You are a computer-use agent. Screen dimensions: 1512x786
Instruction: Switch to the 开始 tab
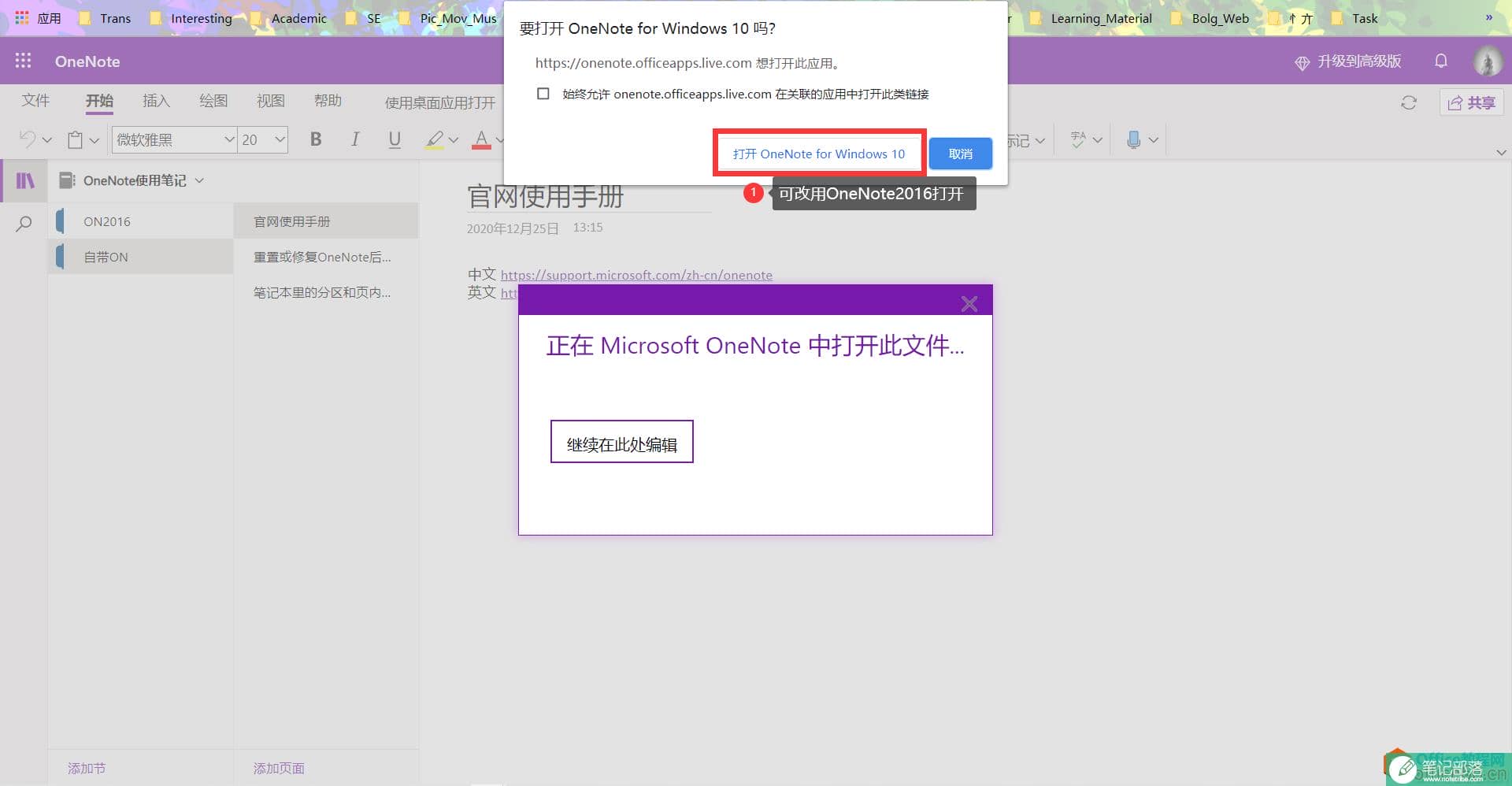click(99, 101)
